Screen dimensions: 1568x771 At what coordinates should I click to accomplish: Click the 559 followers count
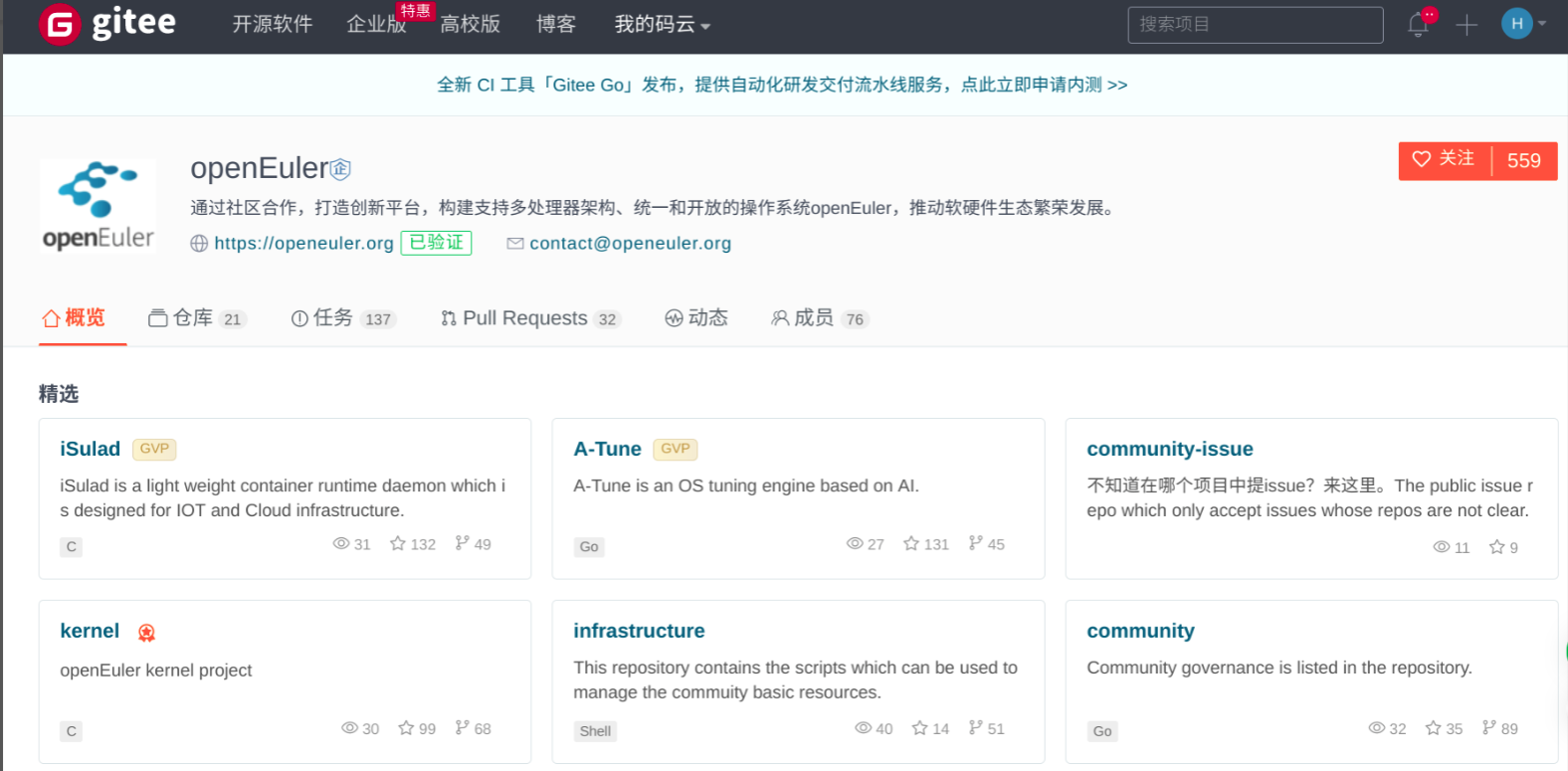[1523, 161]
